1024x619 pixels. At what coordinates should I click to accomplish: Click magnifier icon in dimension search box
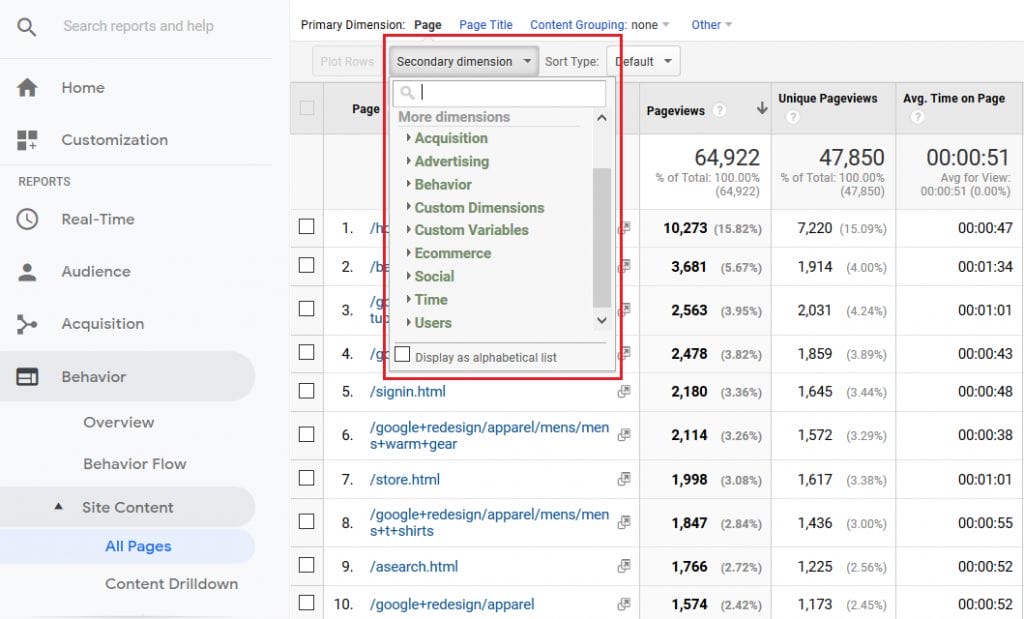[x=407, y=93]
